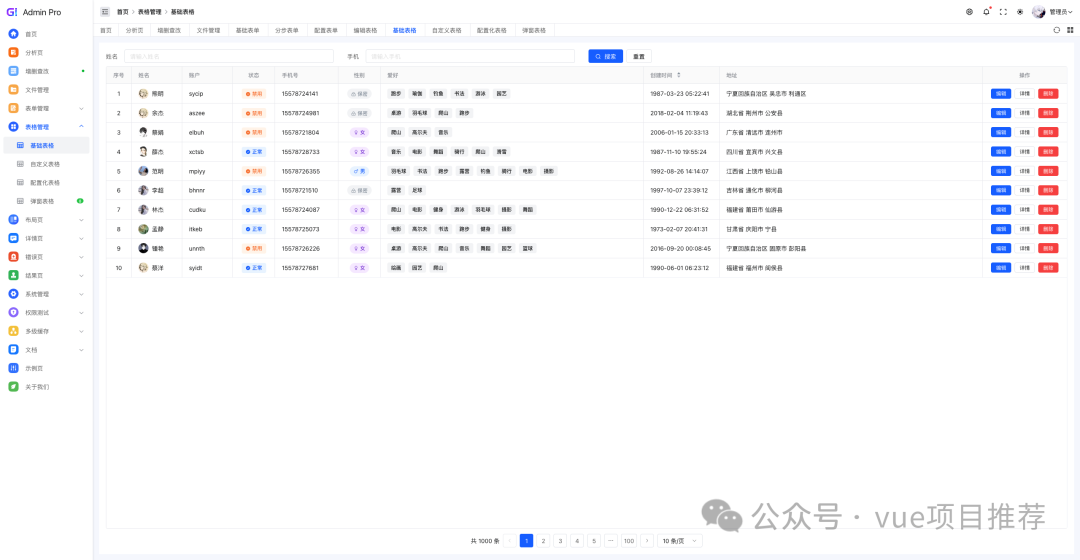Collapse the 表格管理 sidebar group

[x=45, y=127]
